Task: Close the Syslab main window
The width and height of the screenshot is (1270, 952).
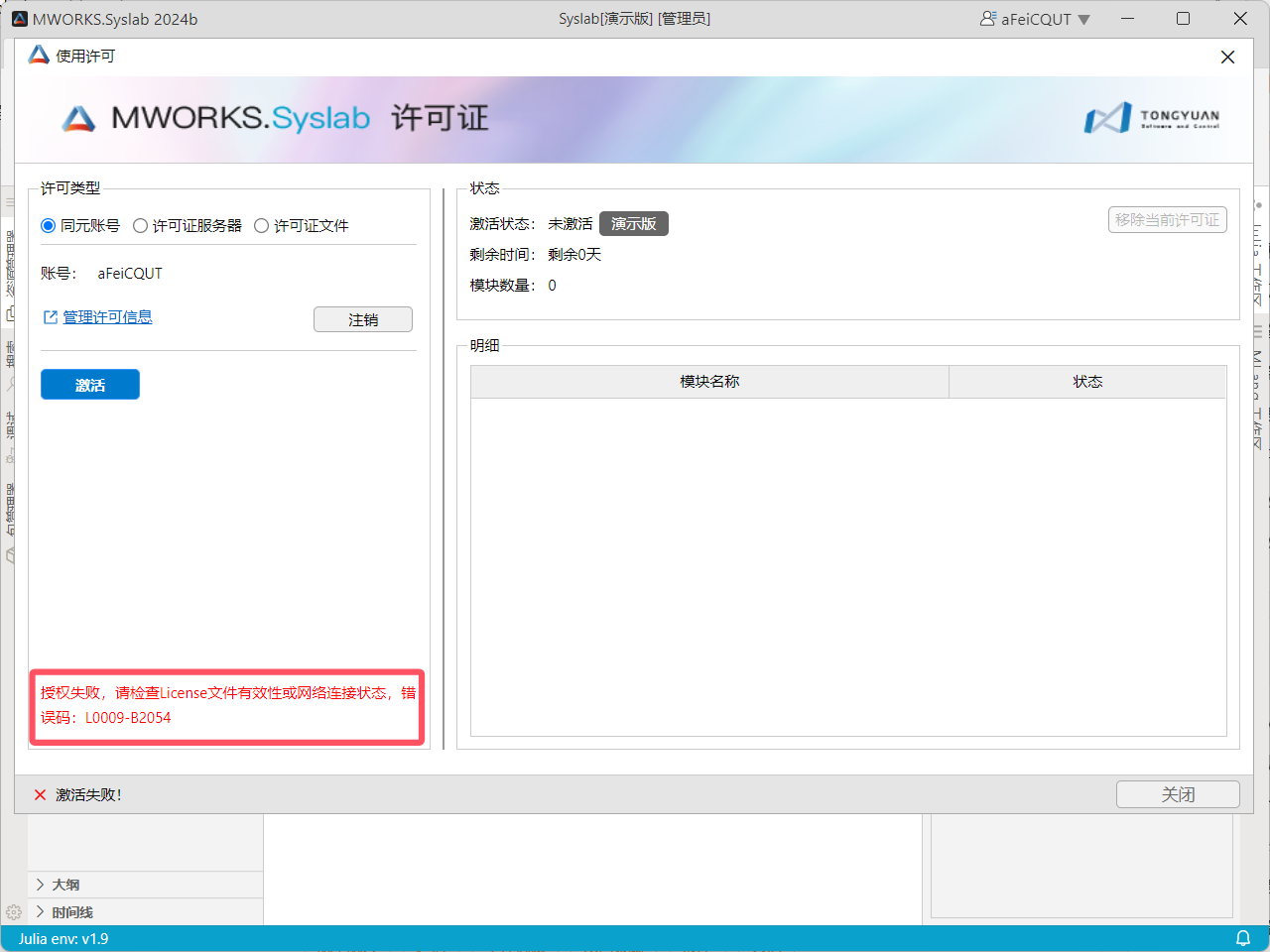Action: (x=1240, y=19)
